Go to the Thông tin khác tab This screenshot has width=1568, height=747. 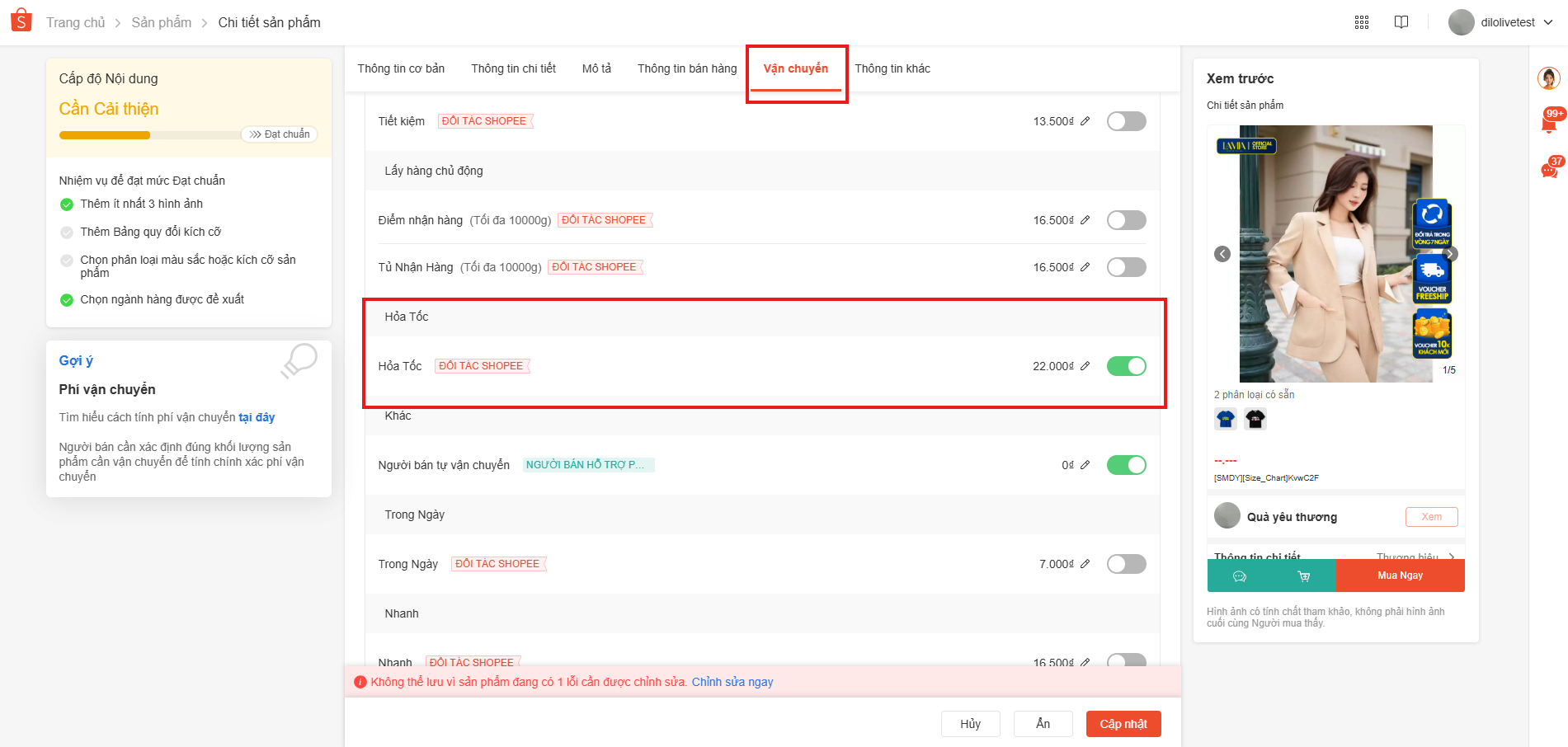coord(892,68)
